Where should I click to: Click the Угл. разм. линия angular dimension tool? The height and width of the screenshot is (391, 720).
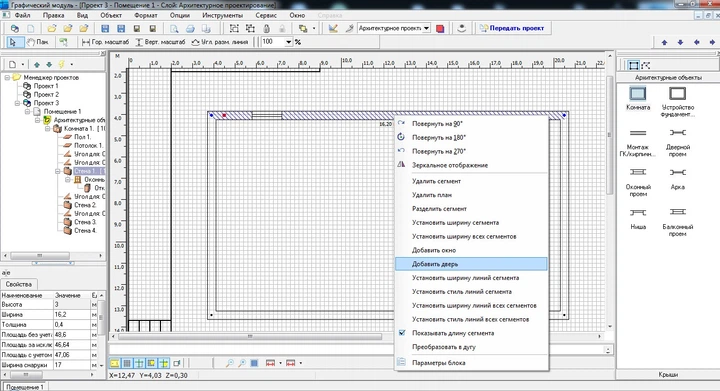pyautogui.click(x=220, y=42)
